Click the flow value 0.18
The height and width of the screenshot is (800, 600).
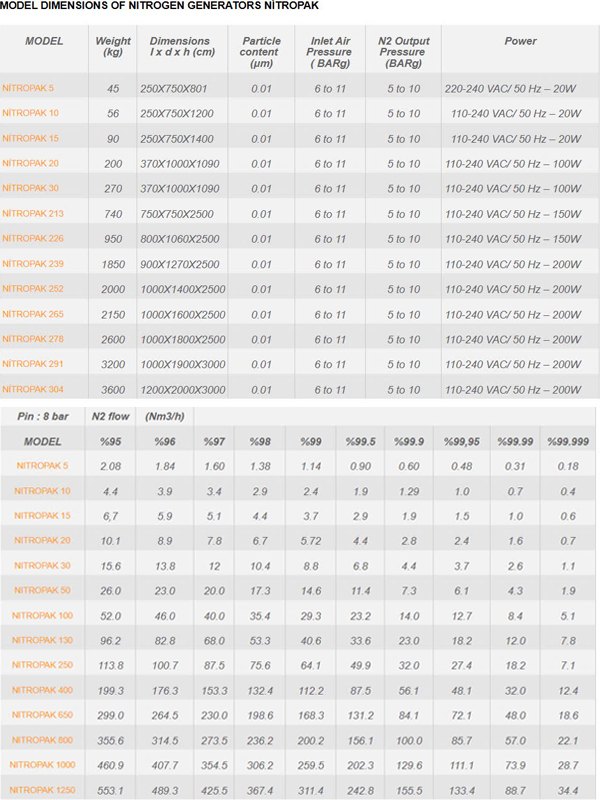(x=568, y=466)
